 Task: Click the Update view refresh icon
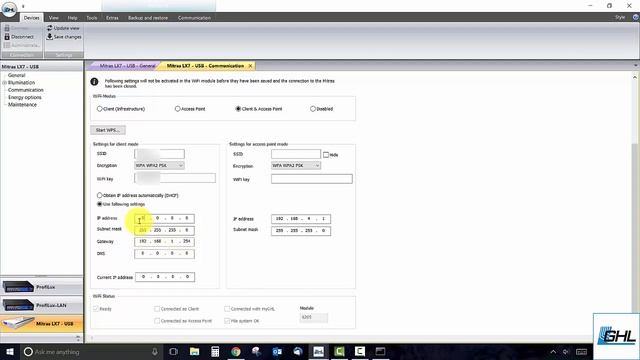[x=49, y=28]
